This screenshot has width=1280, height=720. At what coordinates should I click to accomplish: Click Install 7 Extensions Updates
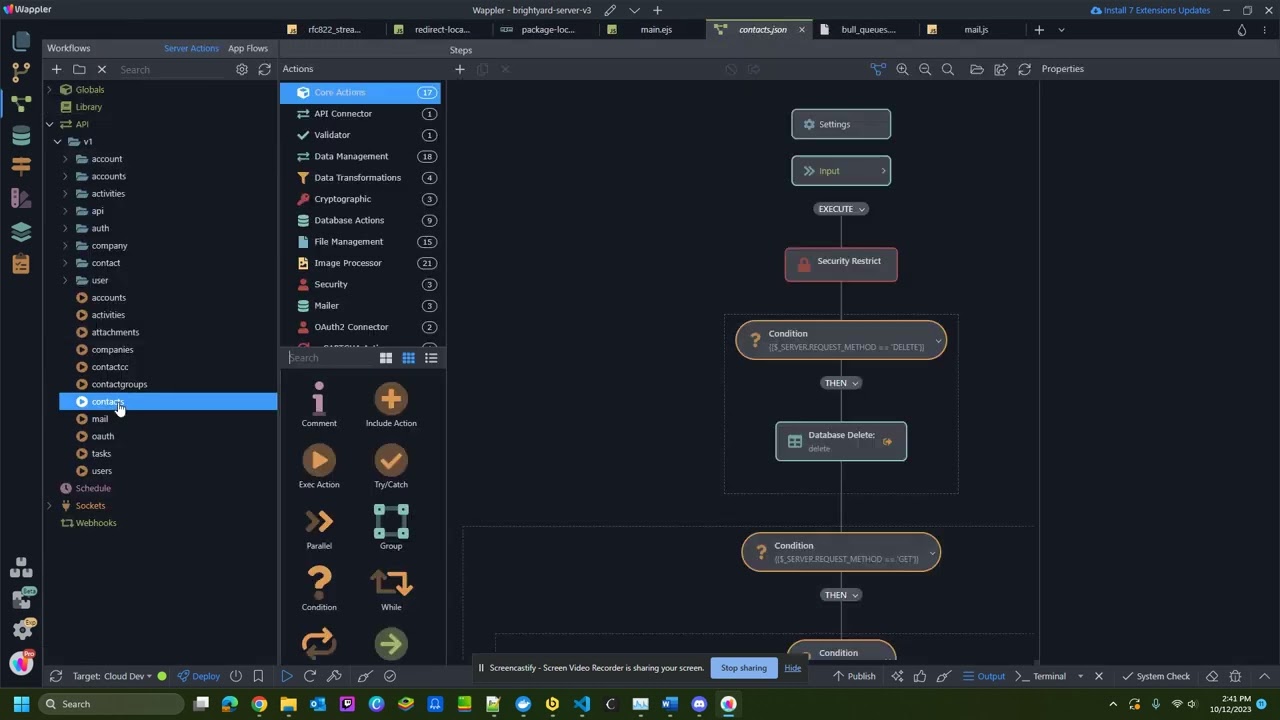(1150, 10)
